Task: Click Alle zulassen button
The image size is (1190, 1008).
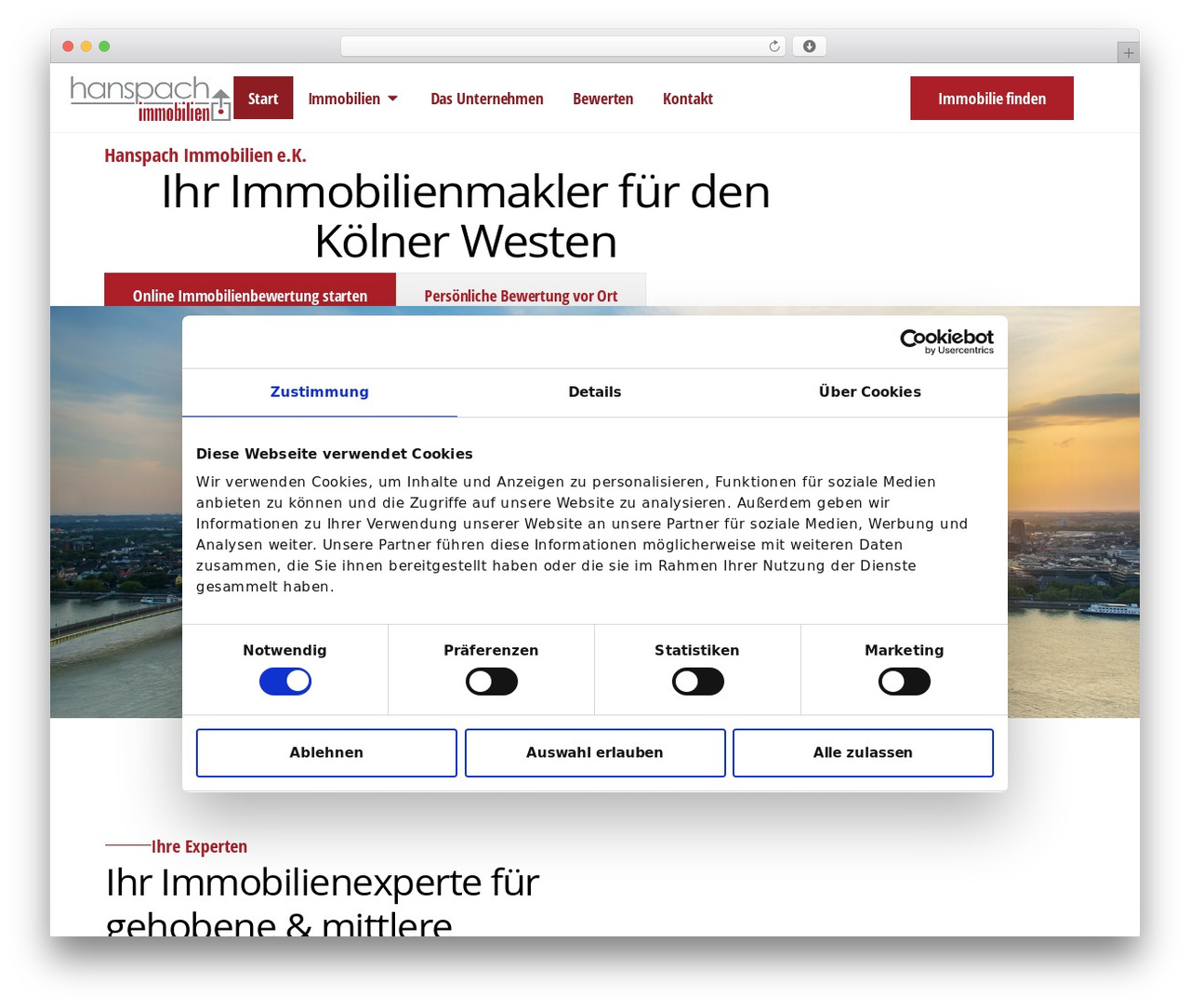Action: (863, 752)
